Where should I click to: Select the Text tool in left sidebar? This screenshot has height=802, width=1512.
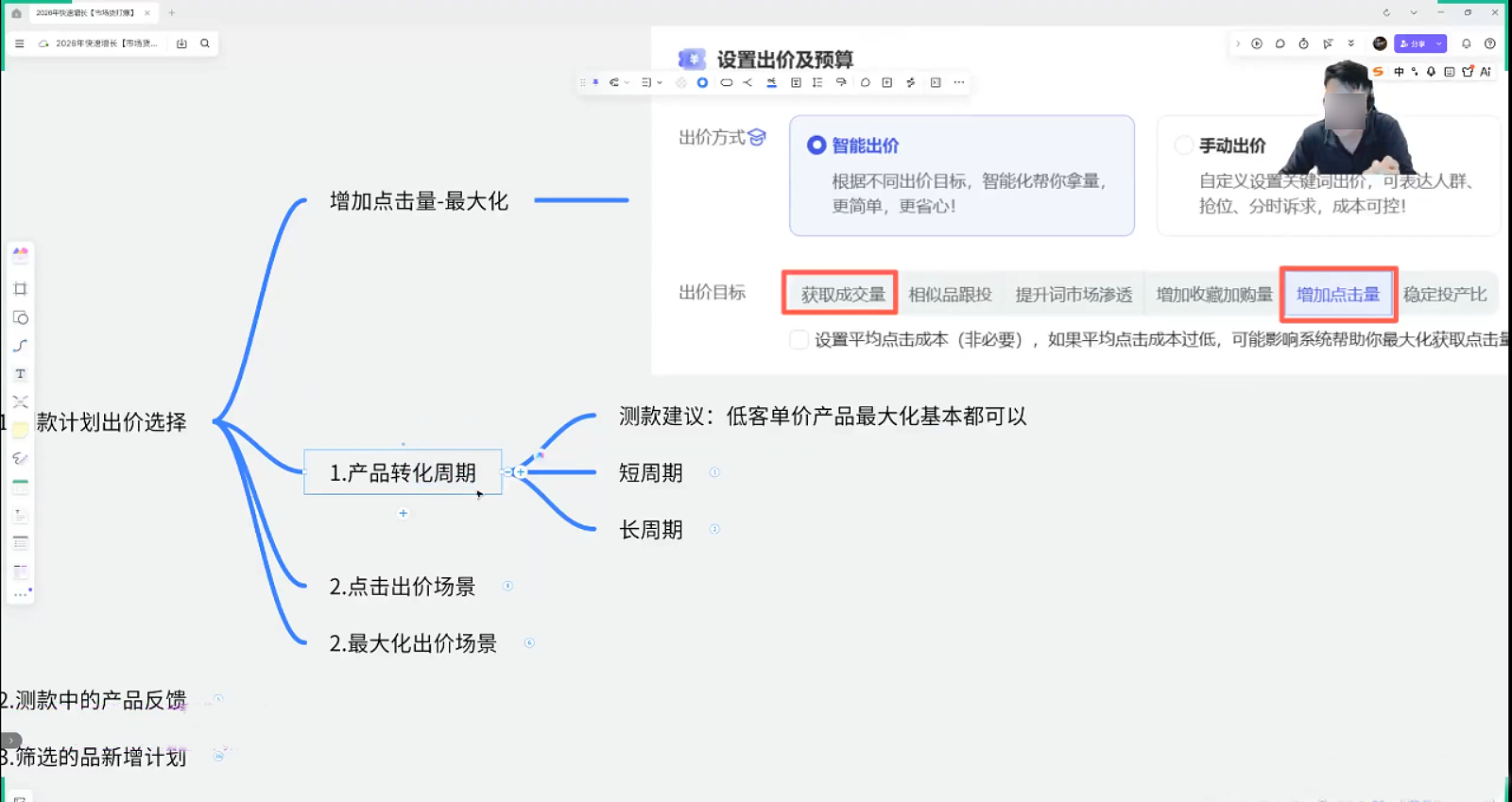coord(20,374)
